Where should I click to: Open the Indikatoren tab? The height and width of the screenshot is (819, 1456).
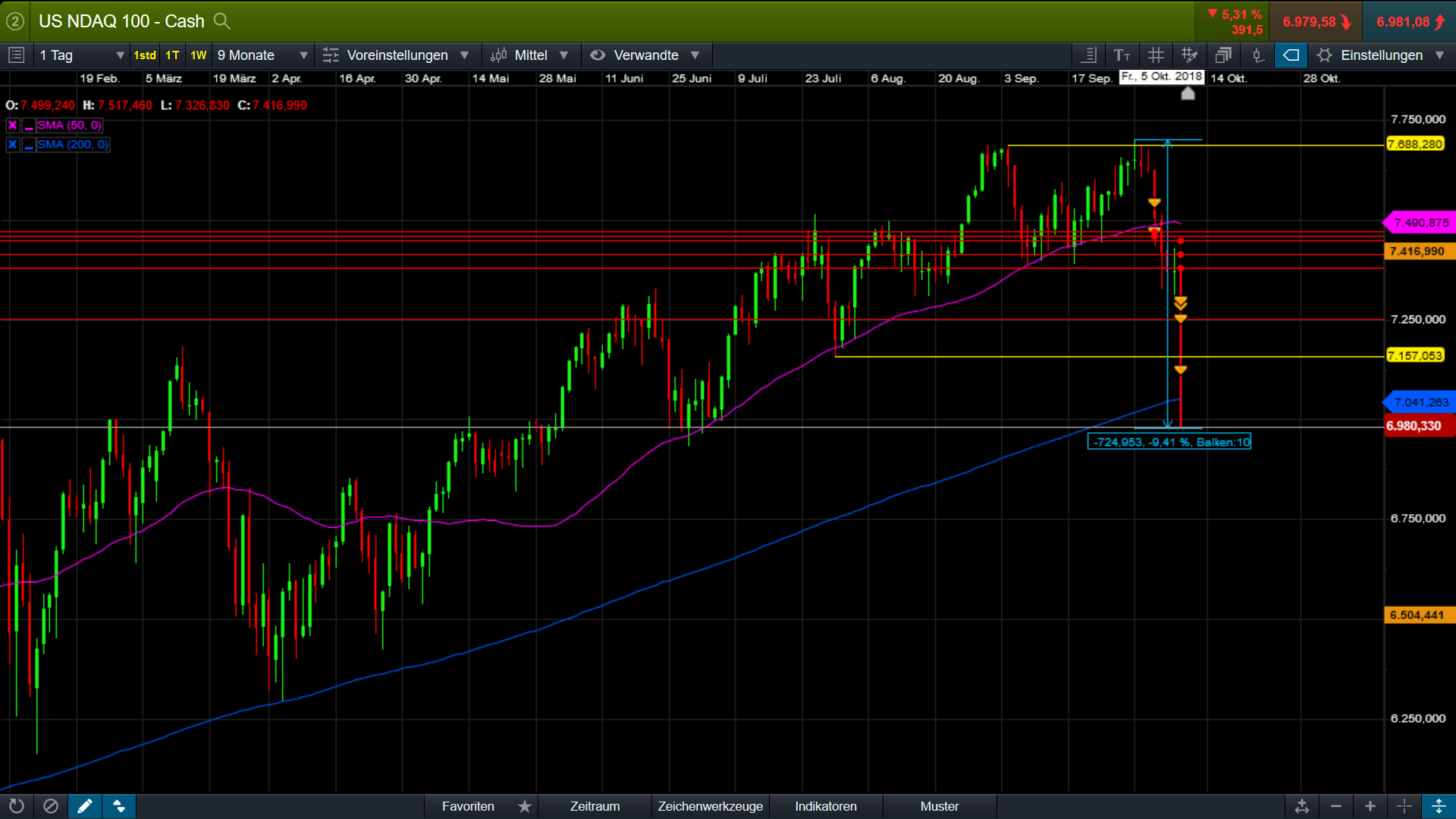pyautogui.click(x=826, y=806)
